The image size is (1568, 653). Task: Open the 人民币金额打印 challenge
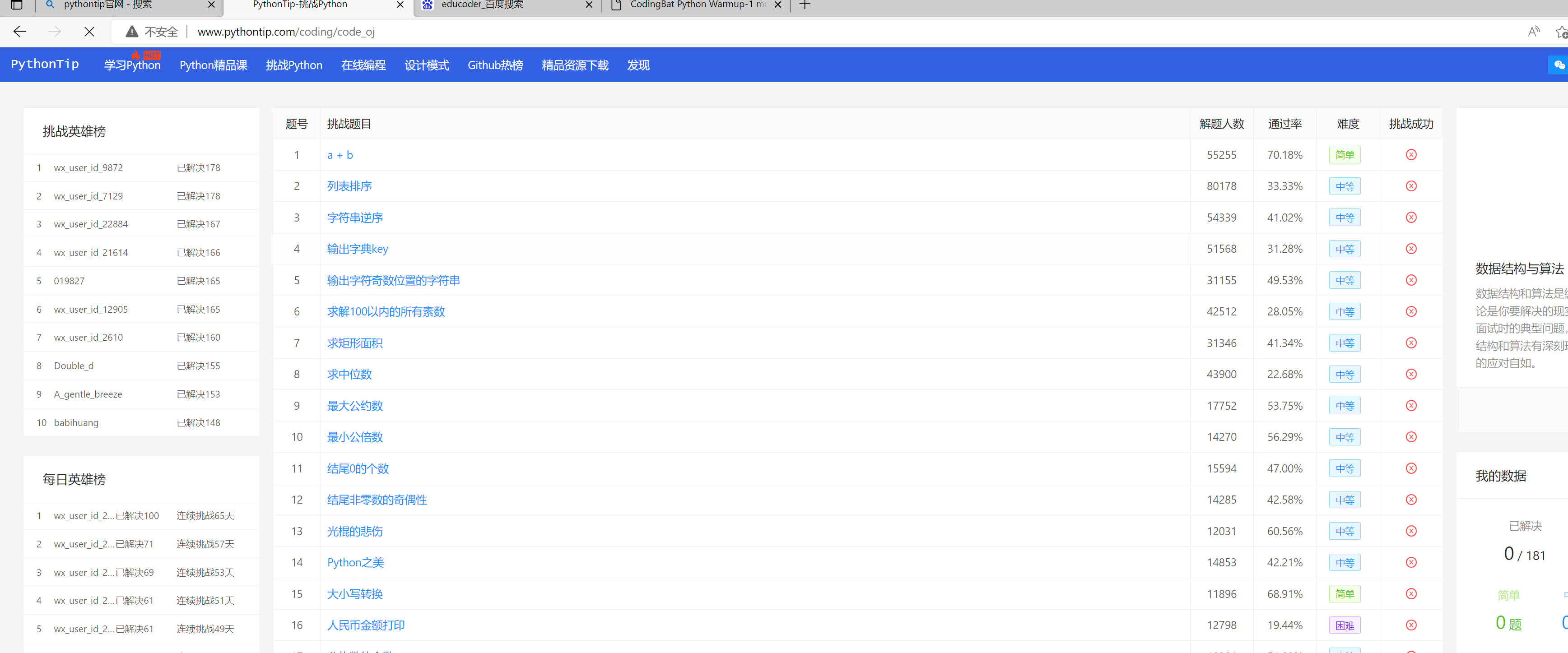coord(366,625)
